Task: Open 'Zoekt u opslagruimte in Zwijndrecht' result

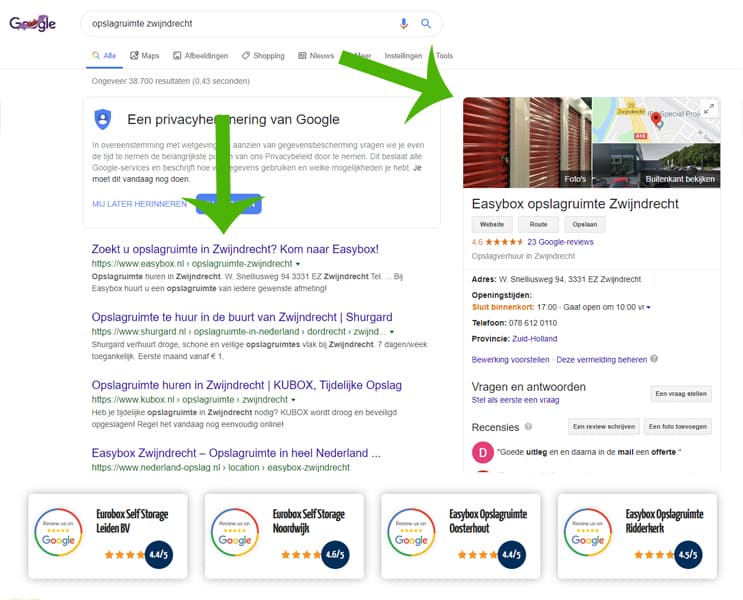Action: coord(235,249)
